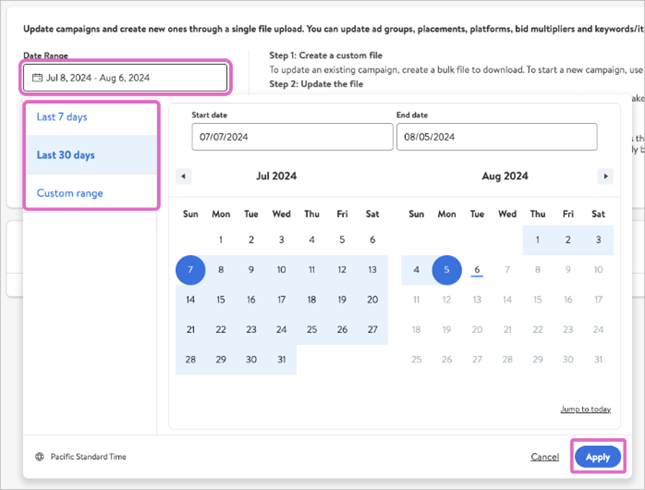Select August 5 in the calendar
The width and height of the screenshot is (645, 490).
447,270
